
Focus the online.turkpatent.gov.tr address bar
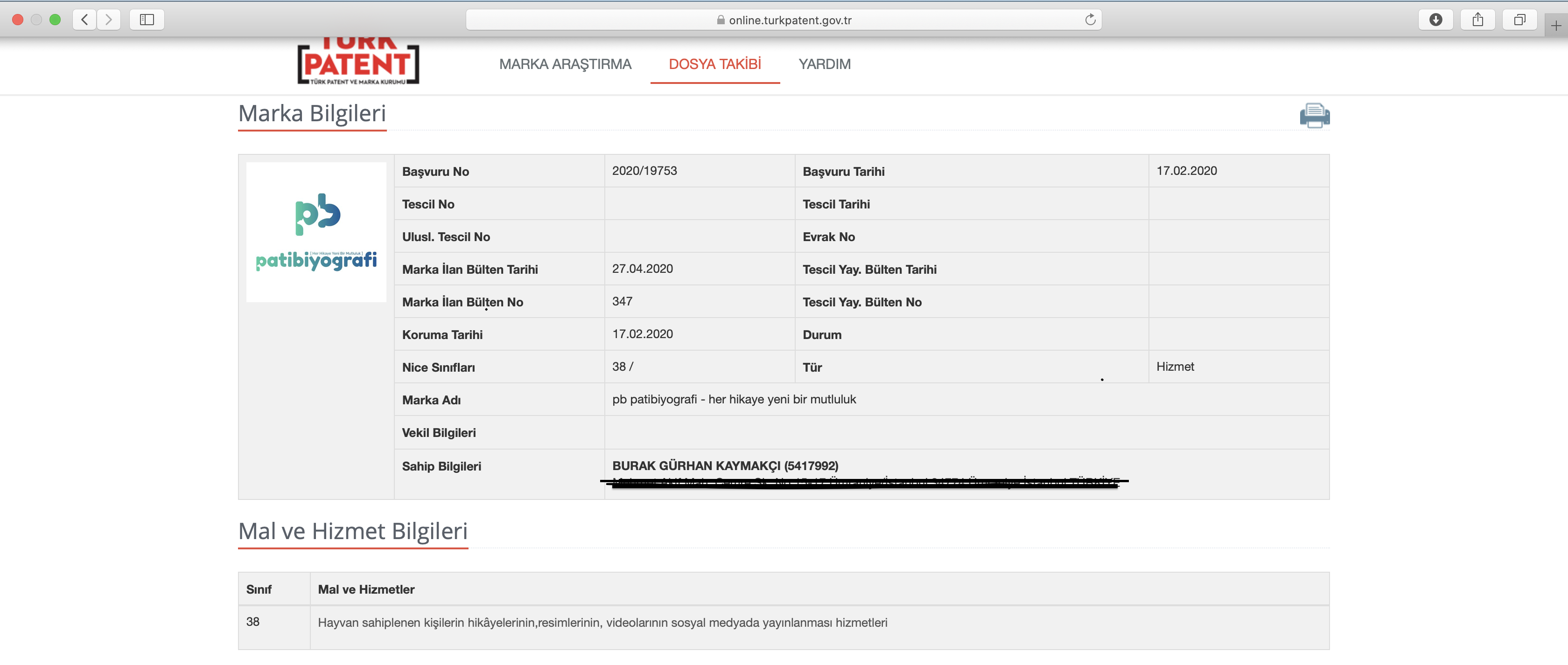[784, 20]
